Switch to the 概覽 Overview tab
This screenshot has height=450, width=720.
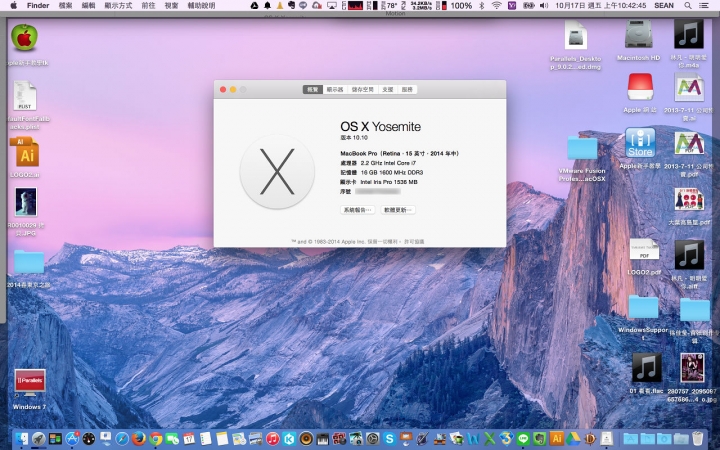coord(313,90)
